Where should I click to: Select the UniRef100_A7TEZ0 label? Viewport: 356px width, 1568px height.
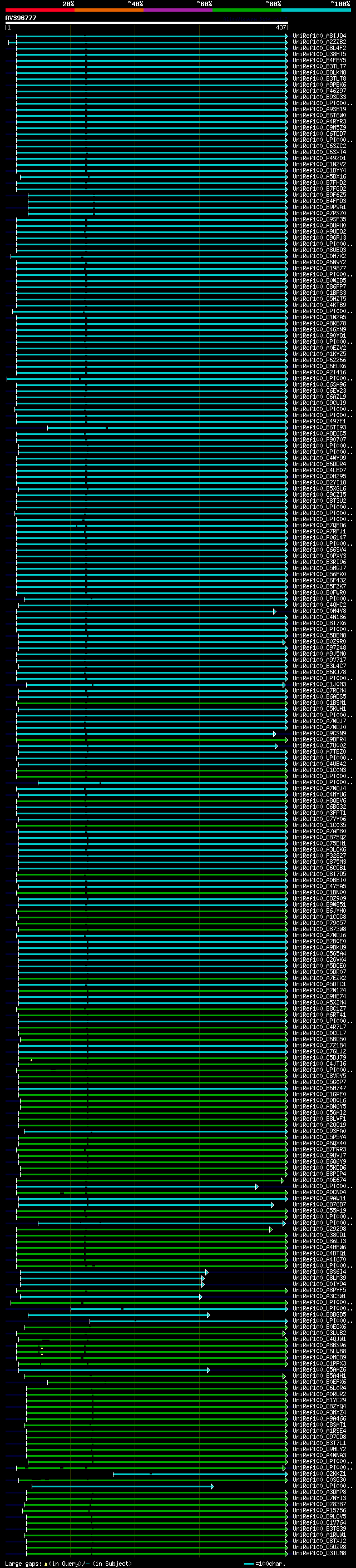point(319,752)
